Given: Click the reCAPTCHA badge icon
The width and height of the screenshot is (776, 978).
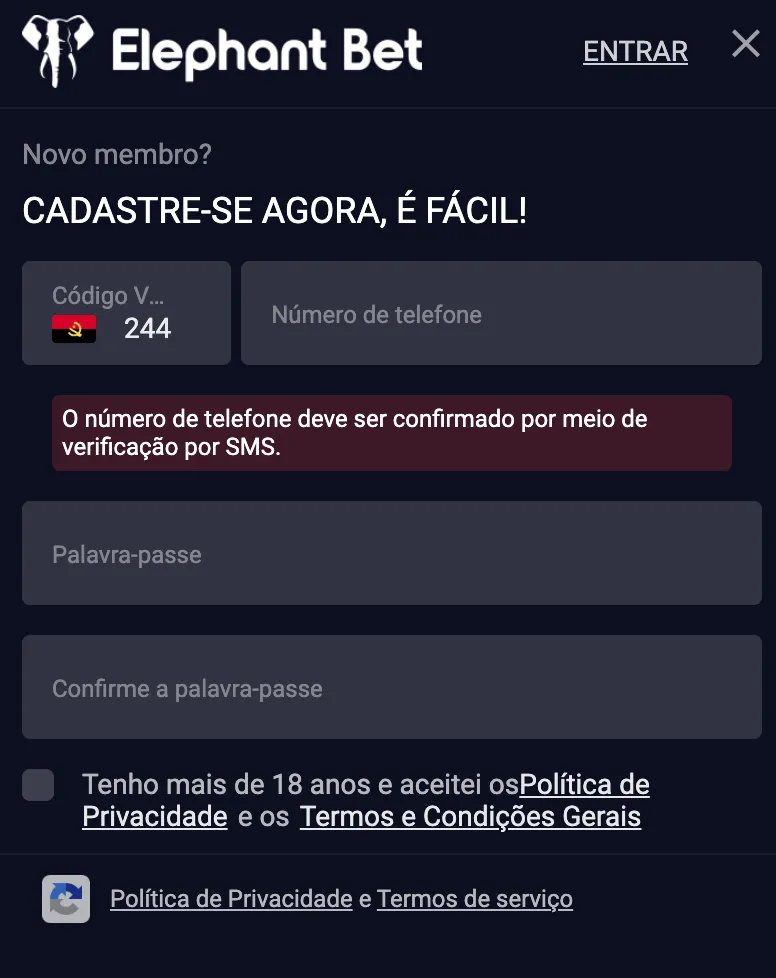Looking at the screenshot, I should (x=66, y=899).
